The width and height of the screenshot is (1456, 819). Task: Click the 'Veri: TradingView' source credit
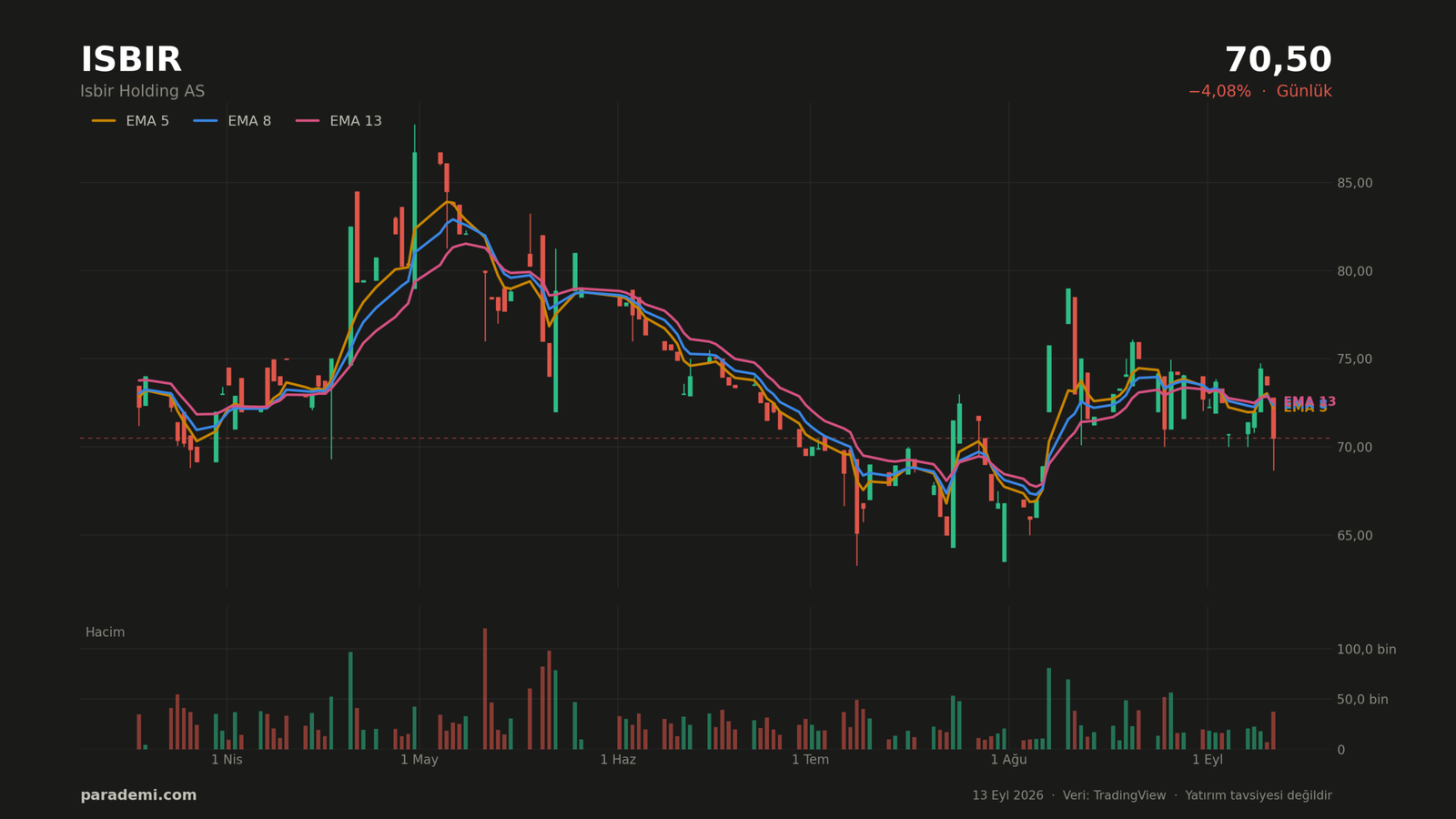click(x=1114, y=795)
